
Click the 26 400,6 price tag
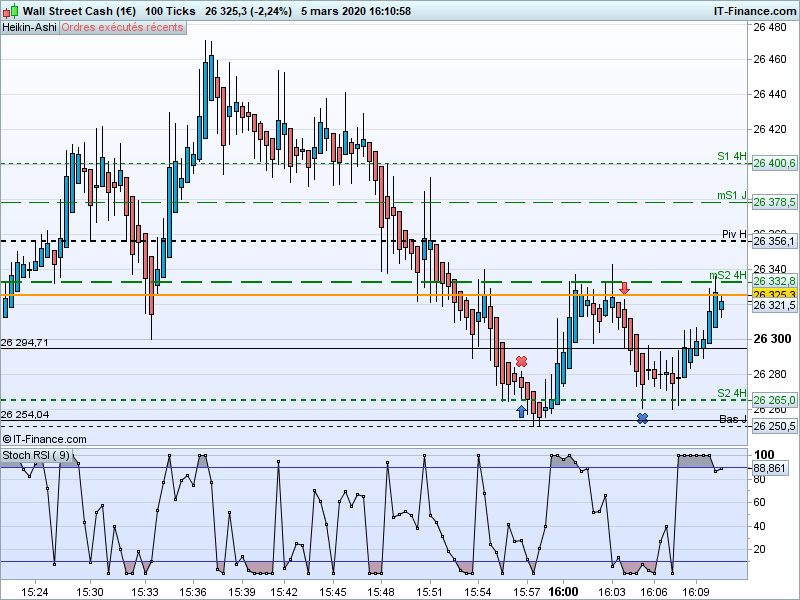point(774,163)
